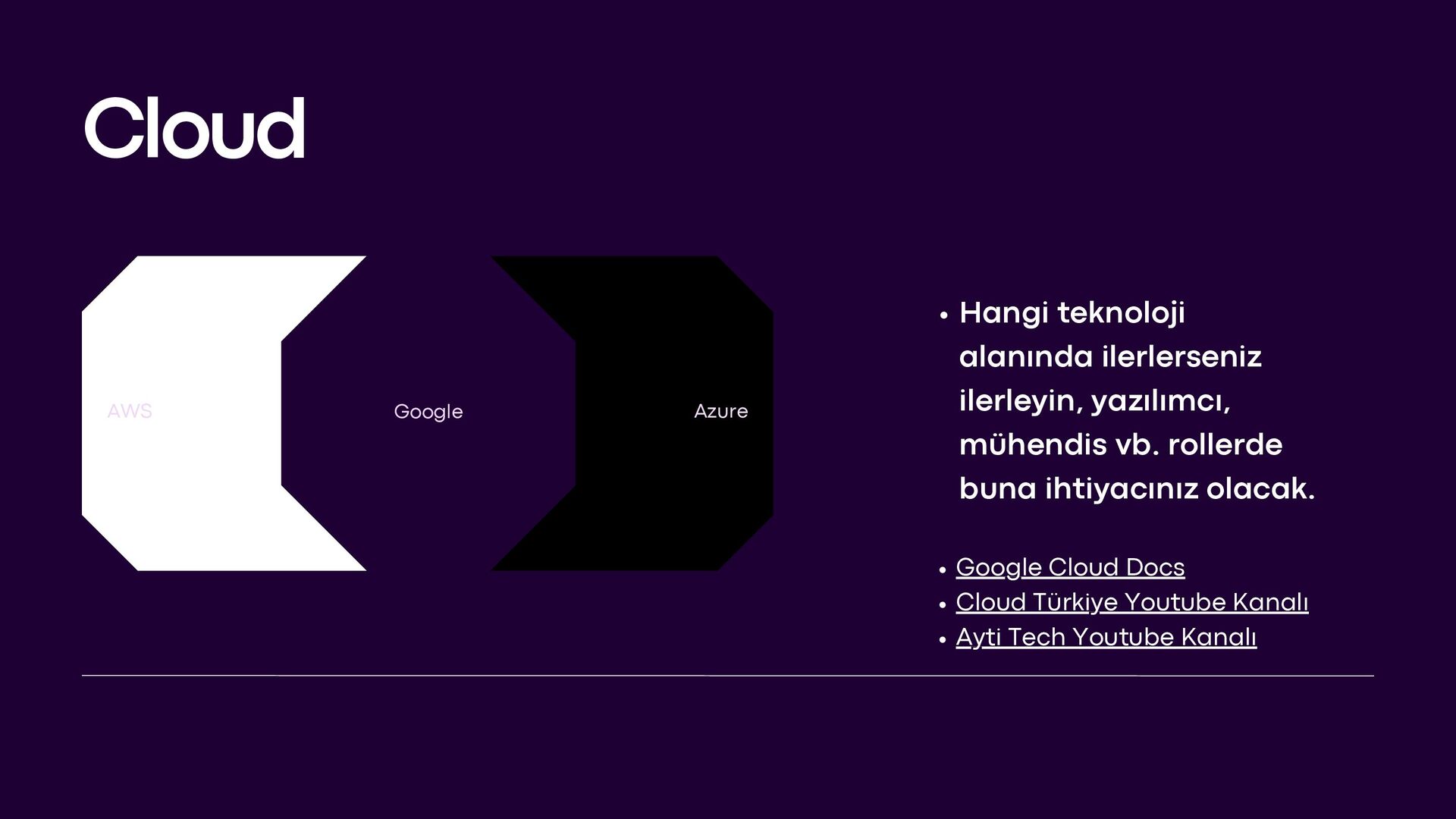Click the horizontal divider line
The height and width of the screenshot is (819, 1456).
tap(728, 675)
